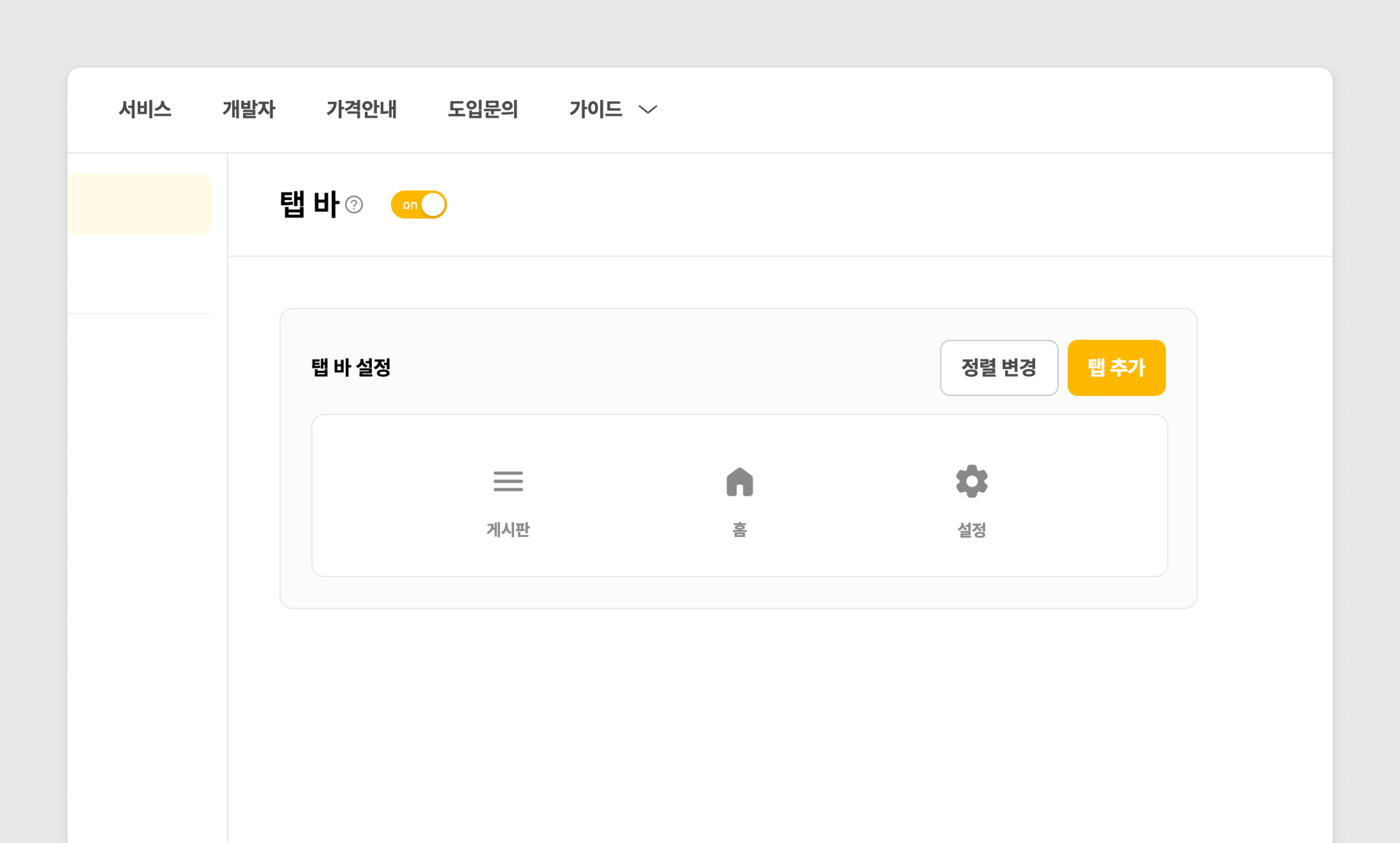Expand the 가이드 chevron arrow
The height and width of the screenshot is (843, 1400).
648,109
